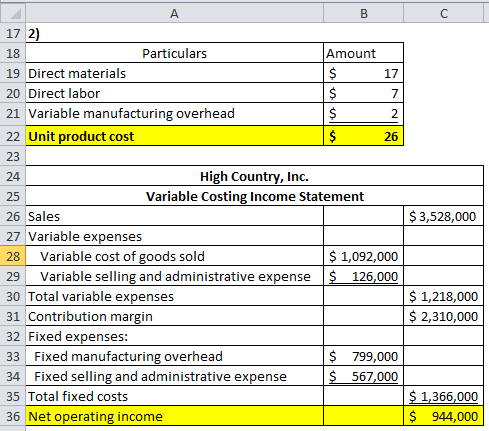Select the 'Direct materials' cell
This screenshot has height=431, width=489.
[x=174, y=73]
